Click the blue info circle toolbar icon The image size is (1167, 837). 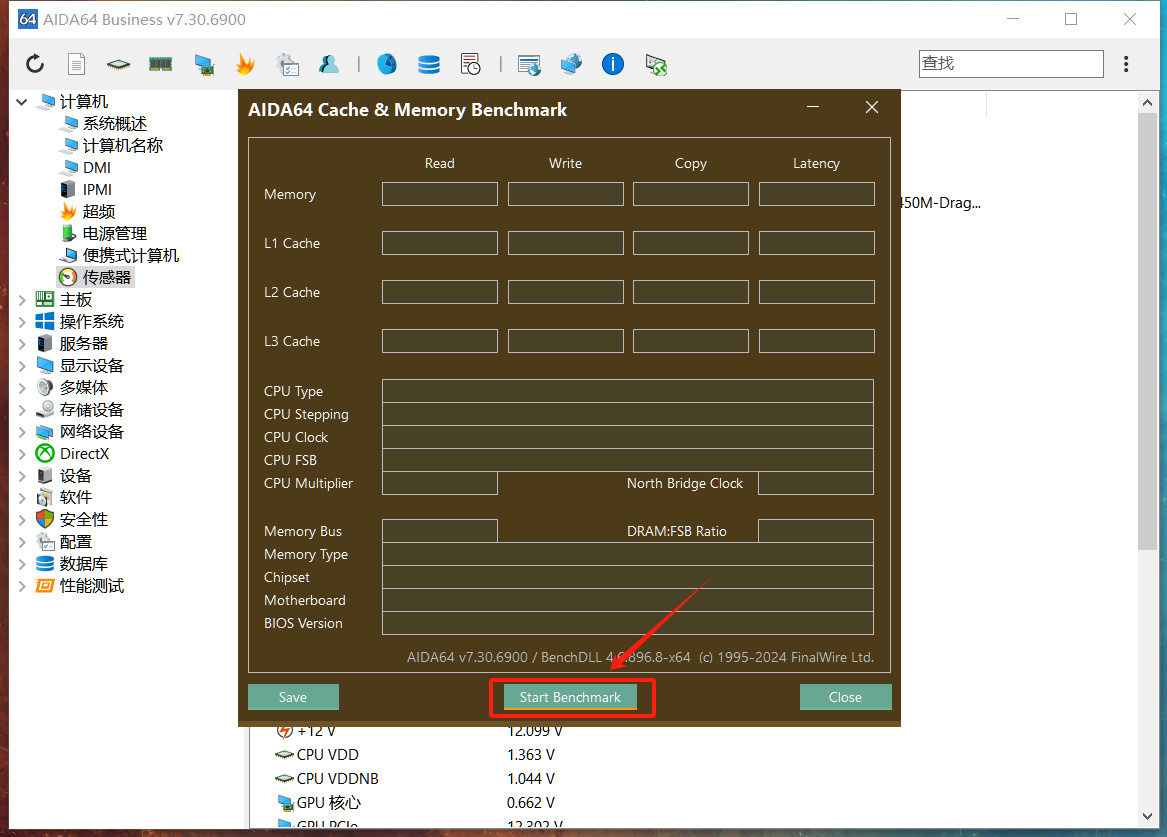click(613, 64)
